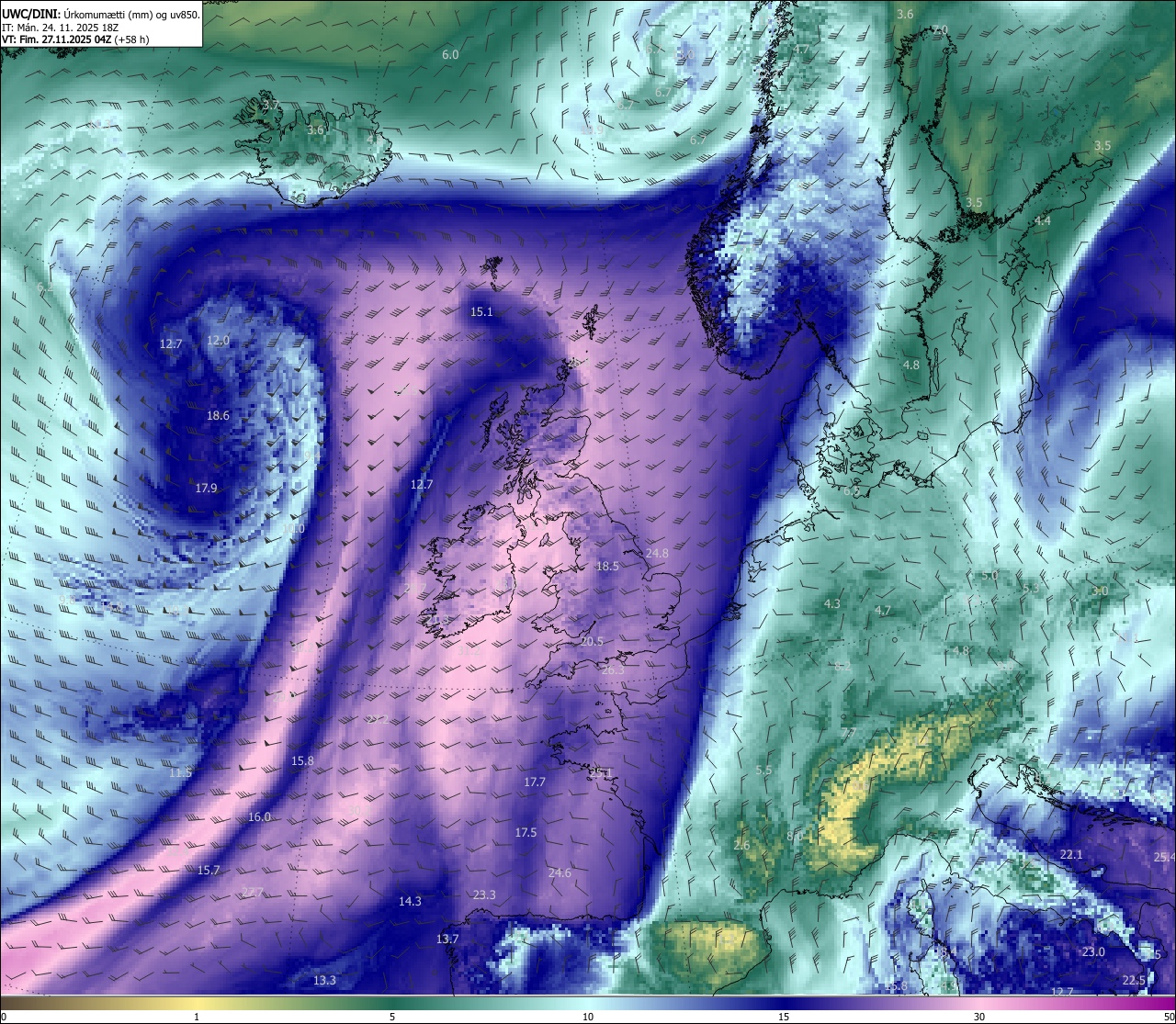Click the 'IT: Mán. 24. 11. 2025 18Z' line
The image size is (1176, 1024).
(x=60, y=28)
